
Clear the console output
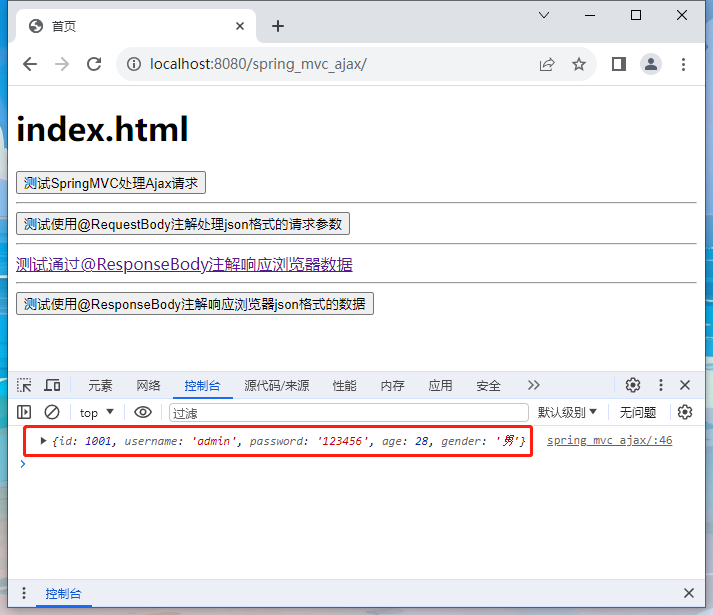pyautogui.click(x=52, y=412)
